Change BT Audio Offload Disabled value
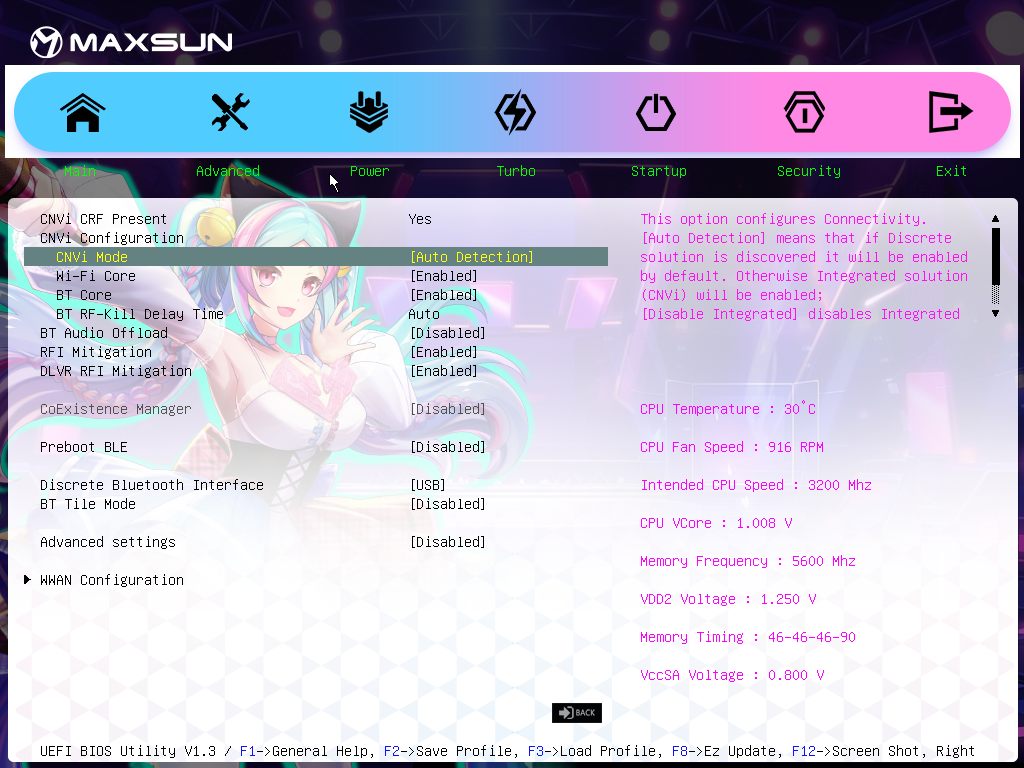 448,333
